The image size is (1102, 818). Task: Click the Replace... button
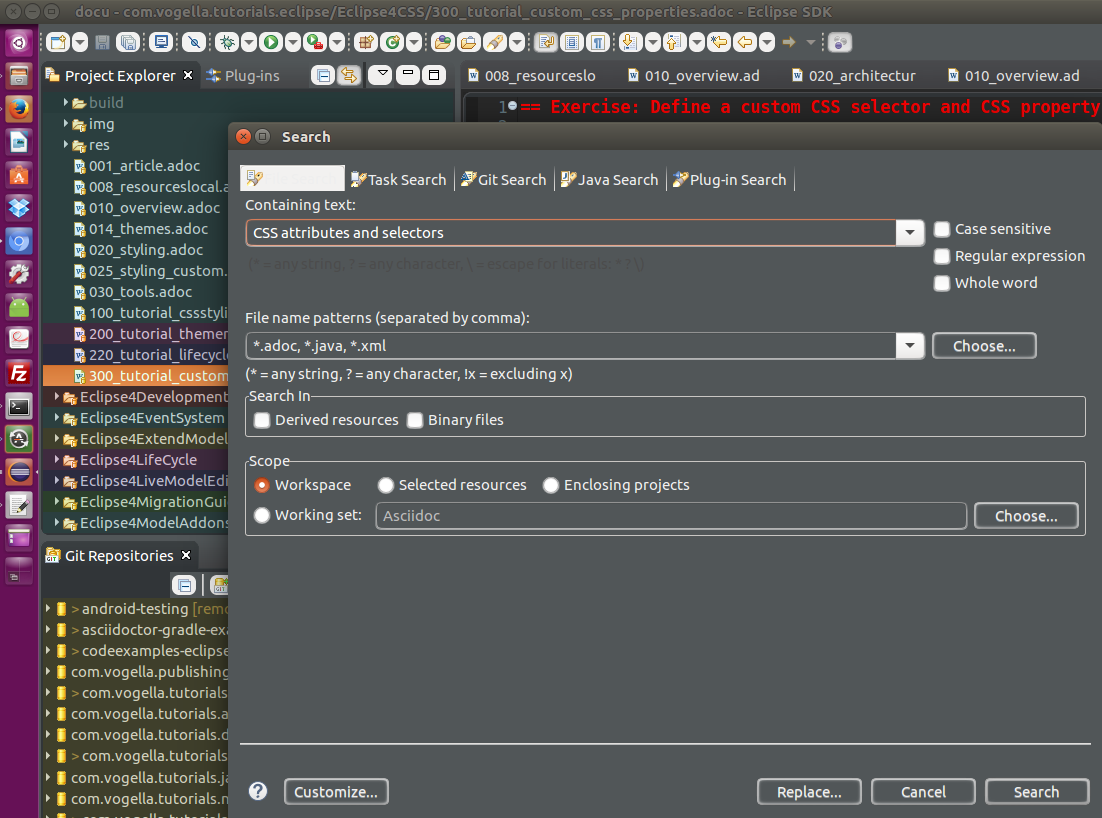(809, 792)
